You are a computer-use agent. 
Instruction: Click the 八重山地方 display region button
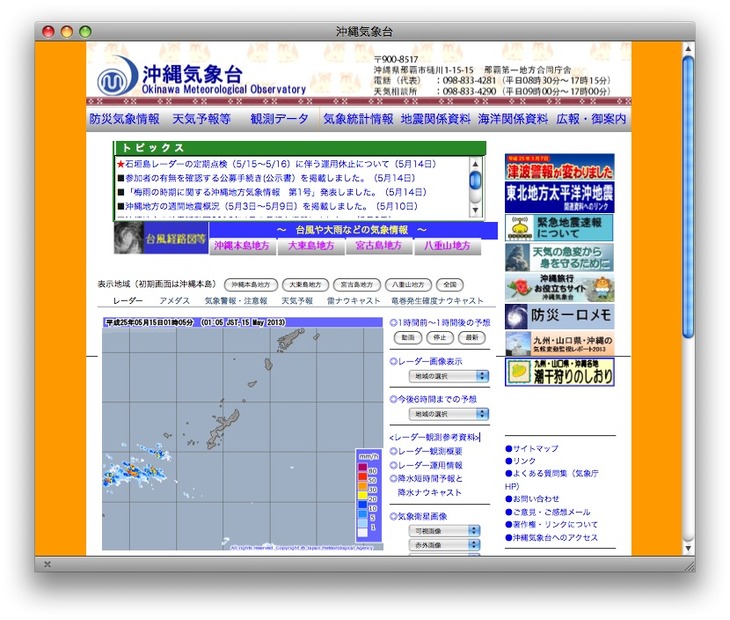[x=408, y=284]
